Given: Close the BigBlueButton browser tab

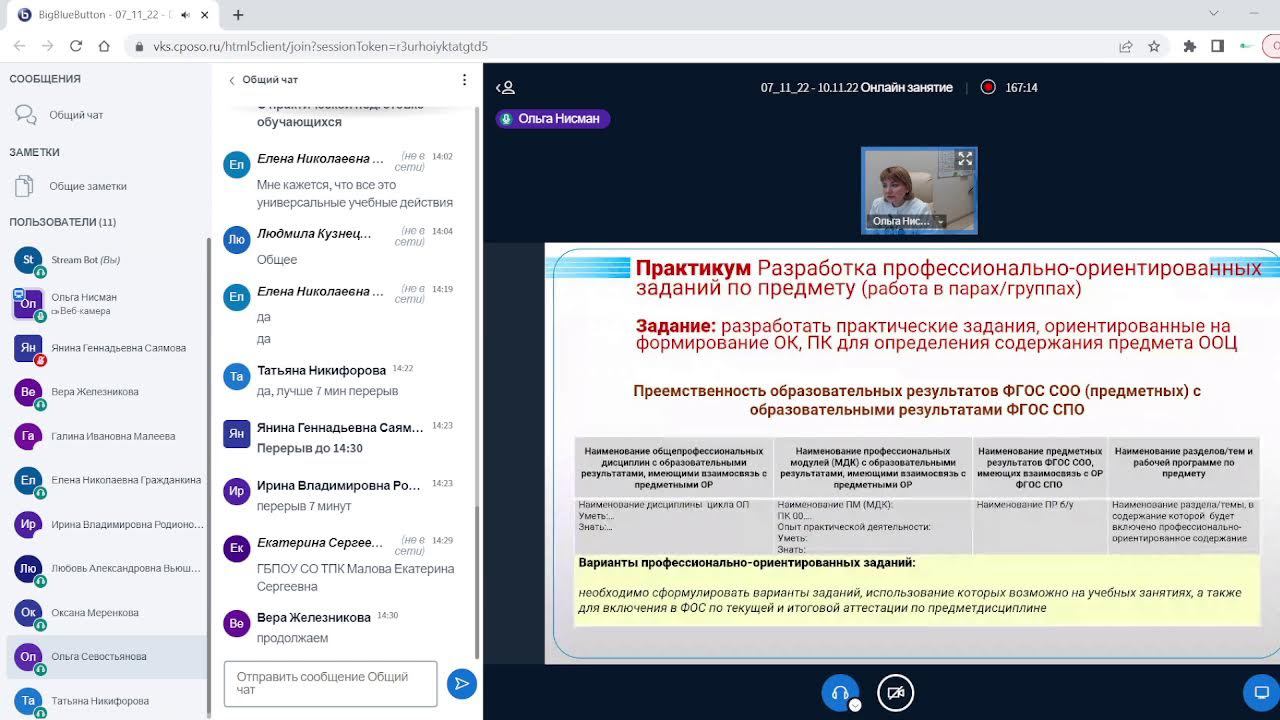Looking at the screenshot, I should [x=207, y=15].
